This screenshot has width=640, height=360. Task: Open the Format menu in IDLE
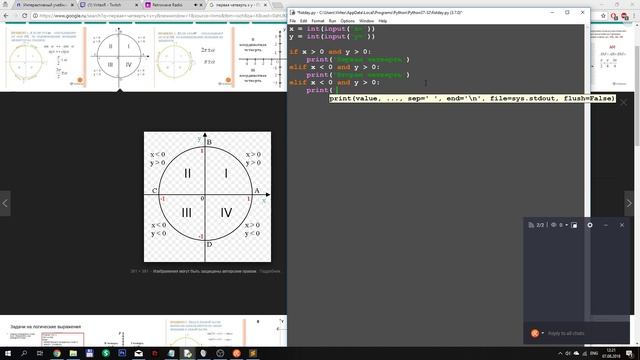[318, 21]
